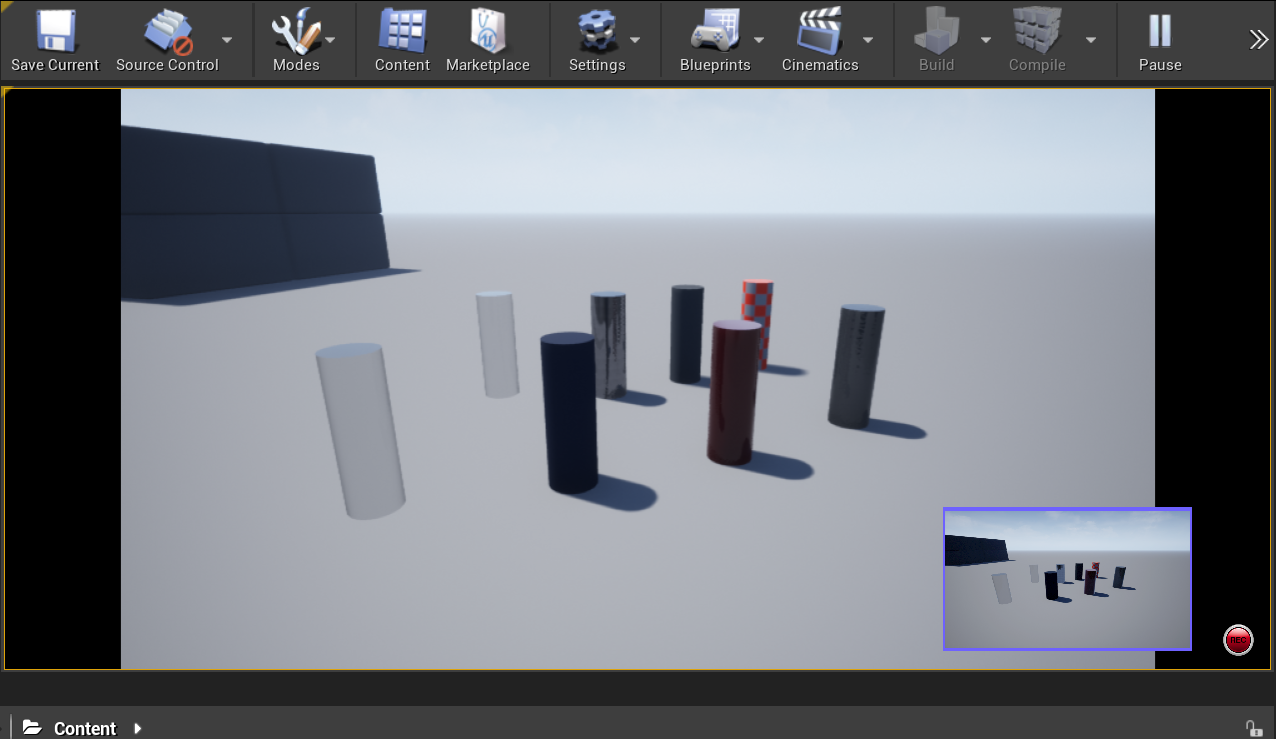Open the Modes tools icon
1276x739 pixels.
(x=296, y=32)
